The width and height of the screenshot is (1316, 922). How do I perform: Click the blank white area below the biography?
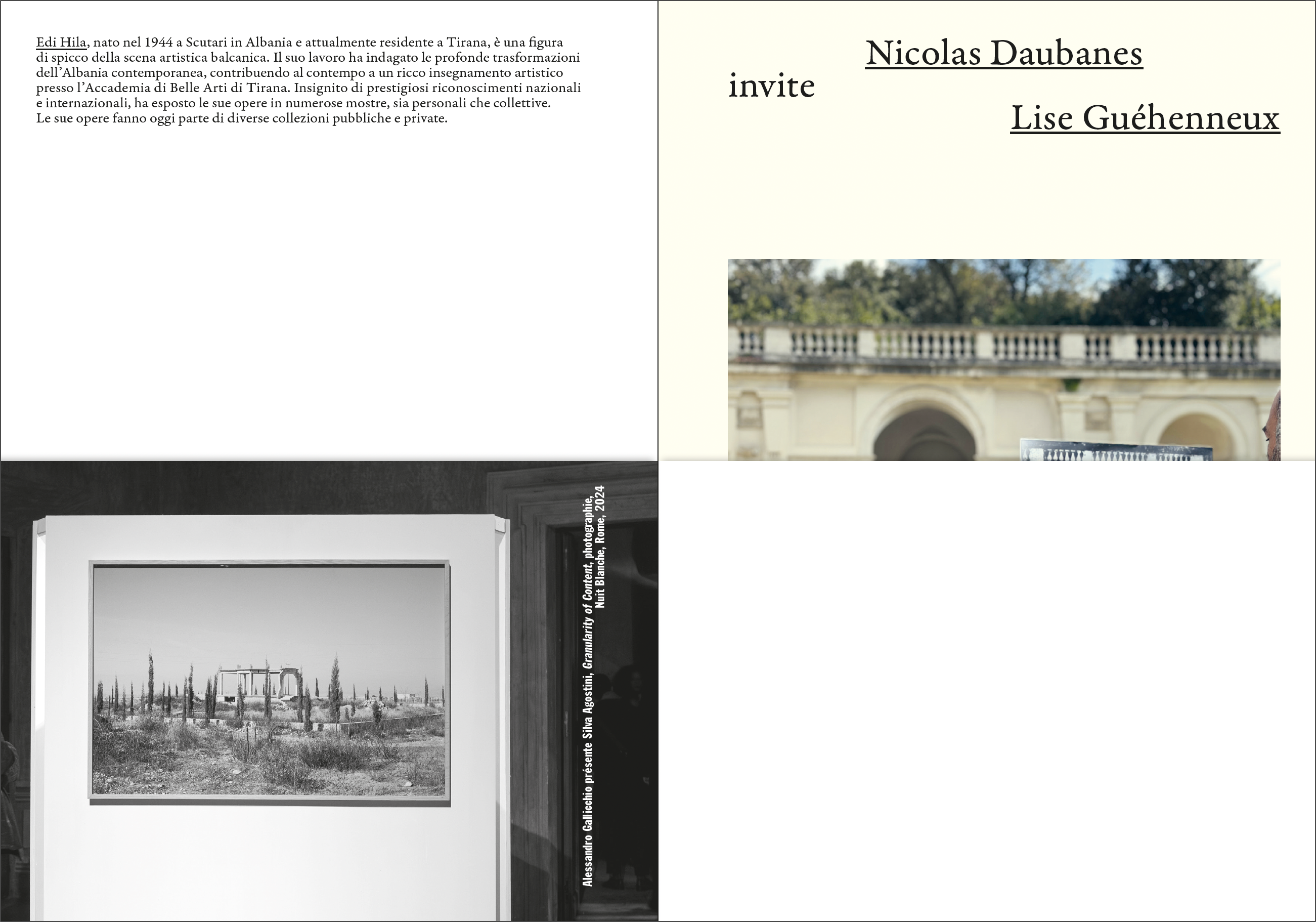328,287
